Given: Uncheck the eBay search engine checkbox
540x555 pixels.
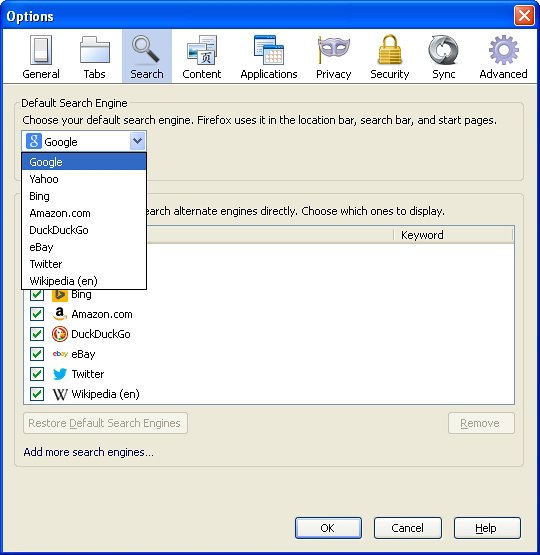Looking at the screenshot, I should coord(37,354).
